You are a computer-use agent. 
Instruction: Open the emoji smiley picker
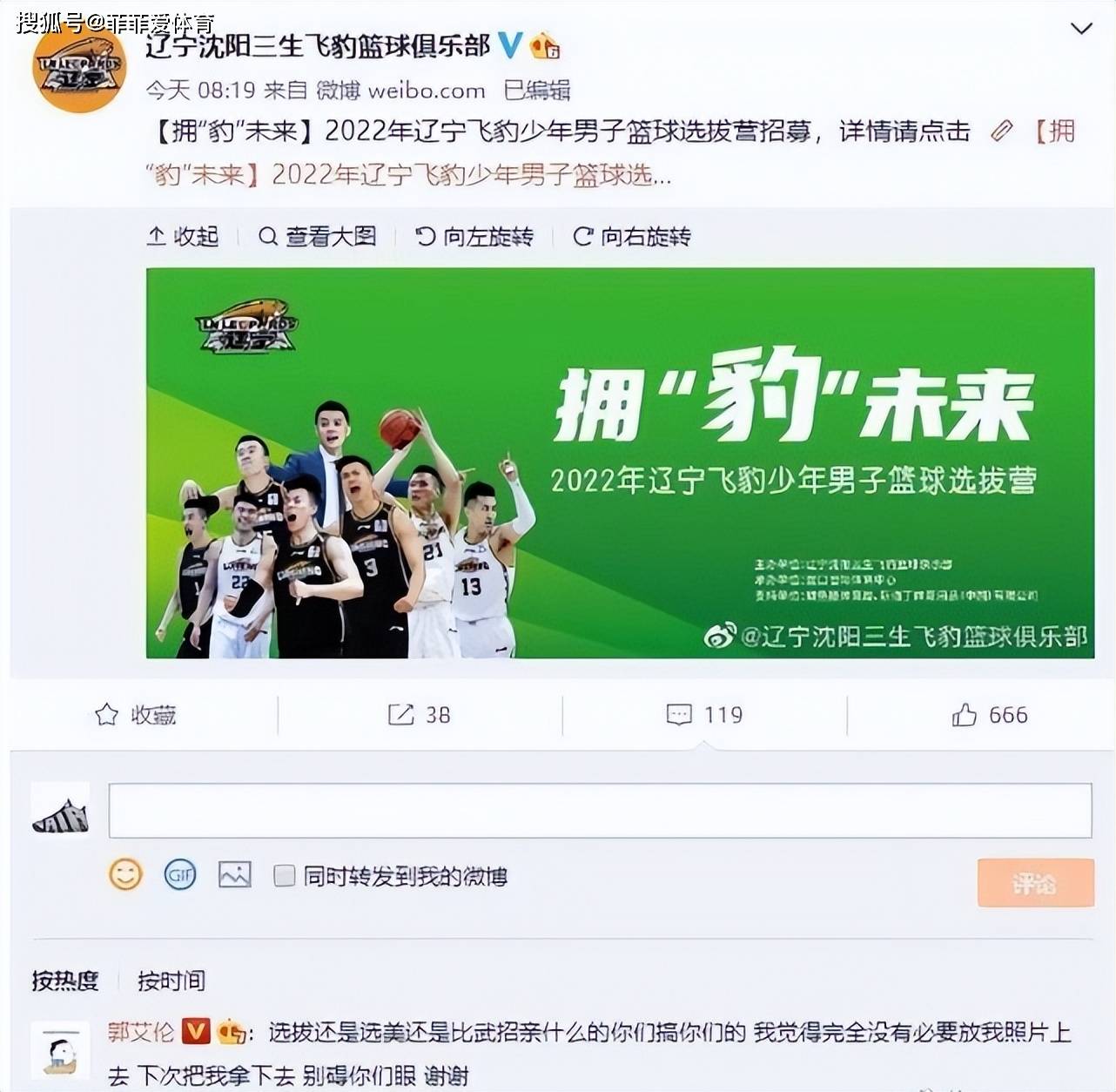(125, 874)
